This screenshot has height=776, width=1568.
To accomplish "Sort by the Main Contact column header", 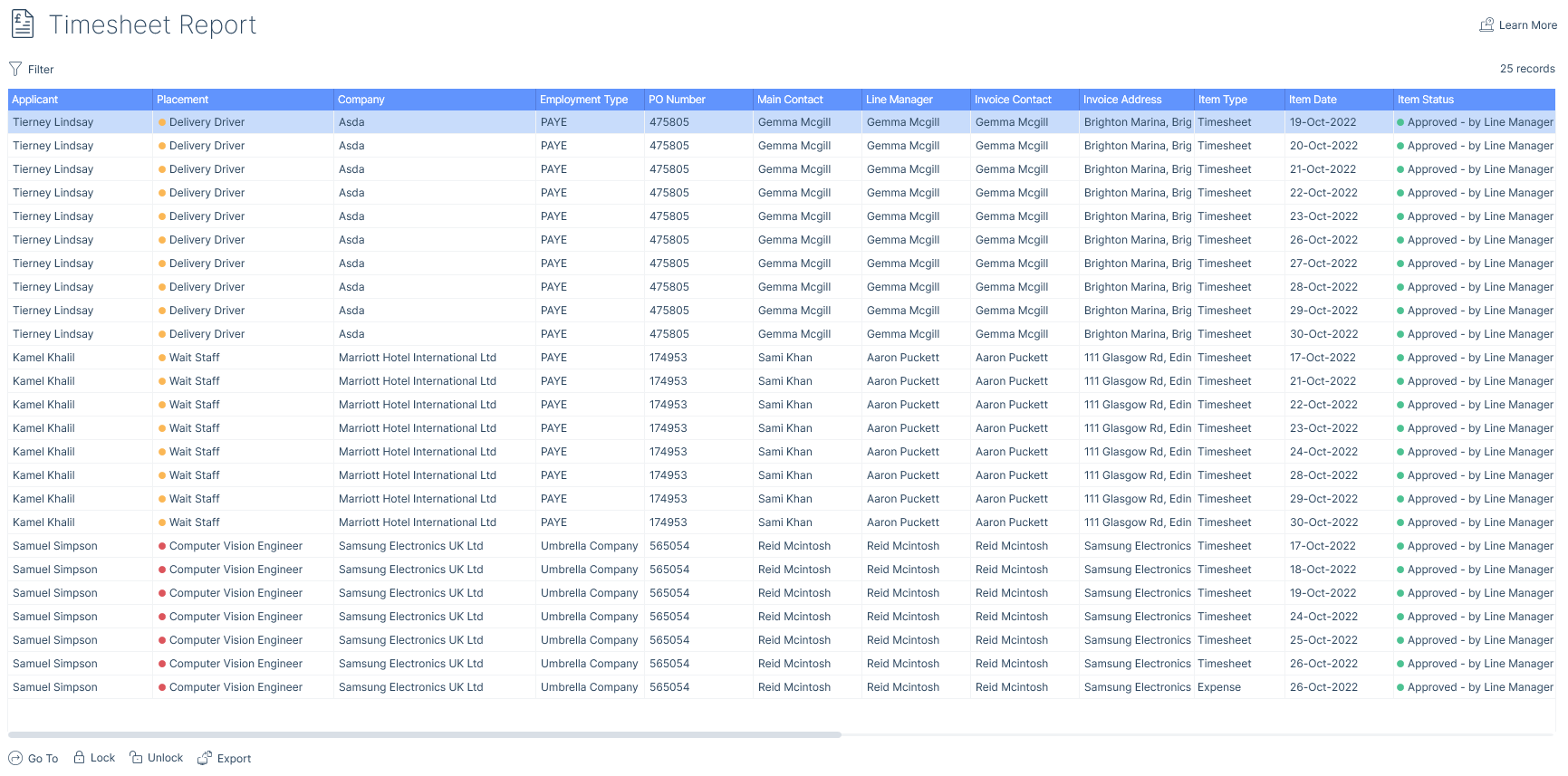I will pos(807,100).
